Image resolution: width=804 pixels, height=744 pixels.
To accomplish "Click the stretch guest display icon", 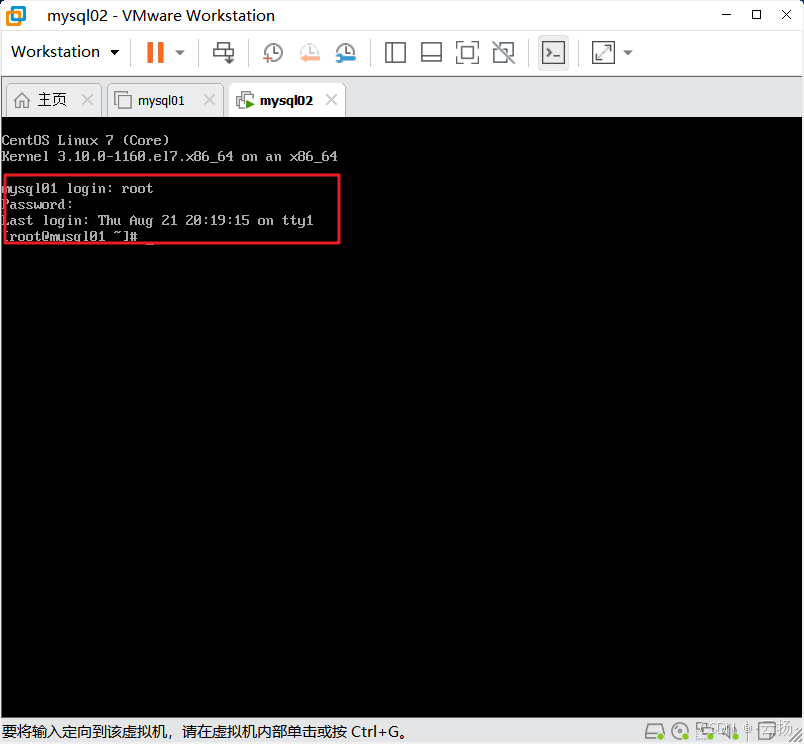I will pos(603,52).
